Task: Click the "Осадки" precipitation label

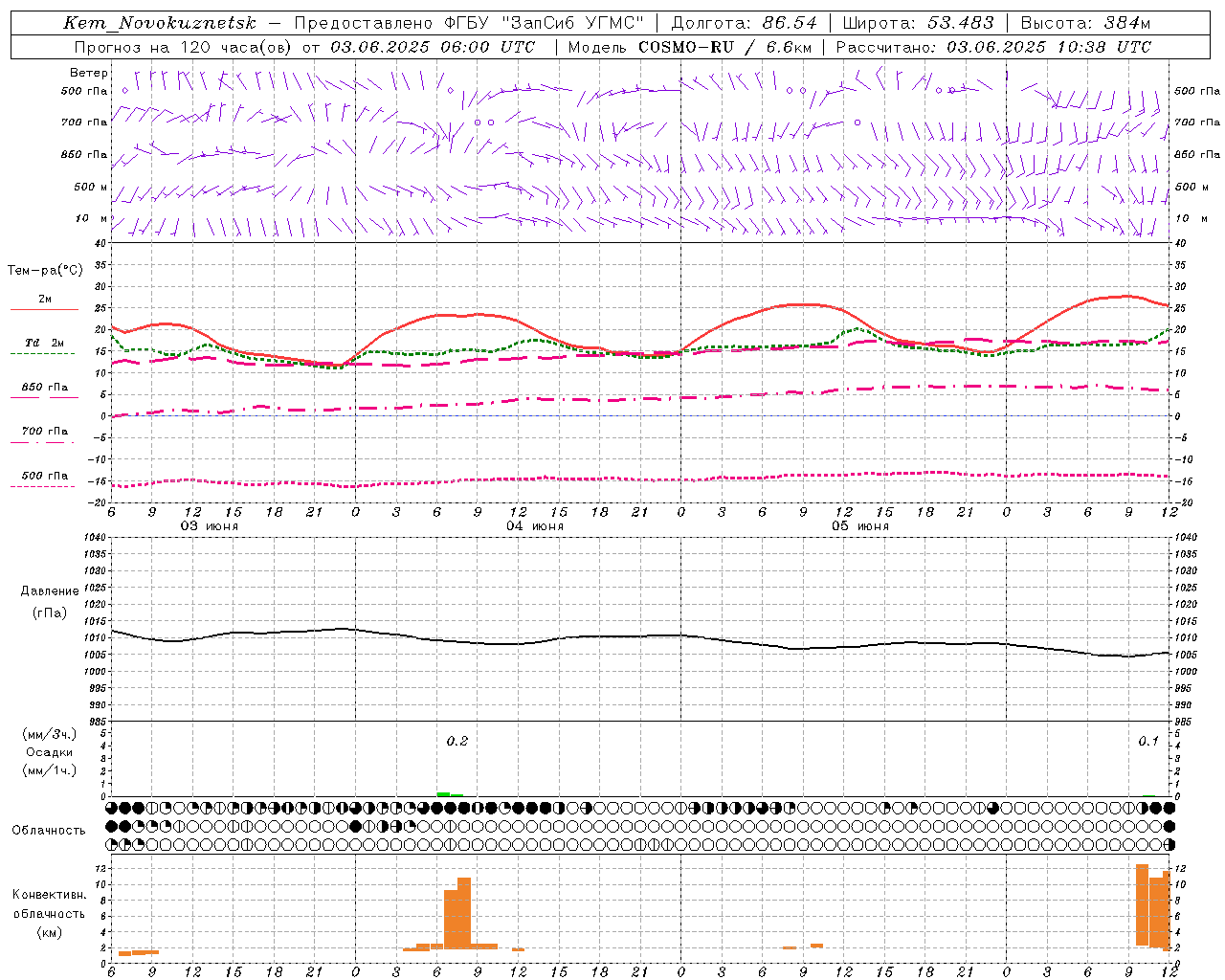Action: click(50, 752)
